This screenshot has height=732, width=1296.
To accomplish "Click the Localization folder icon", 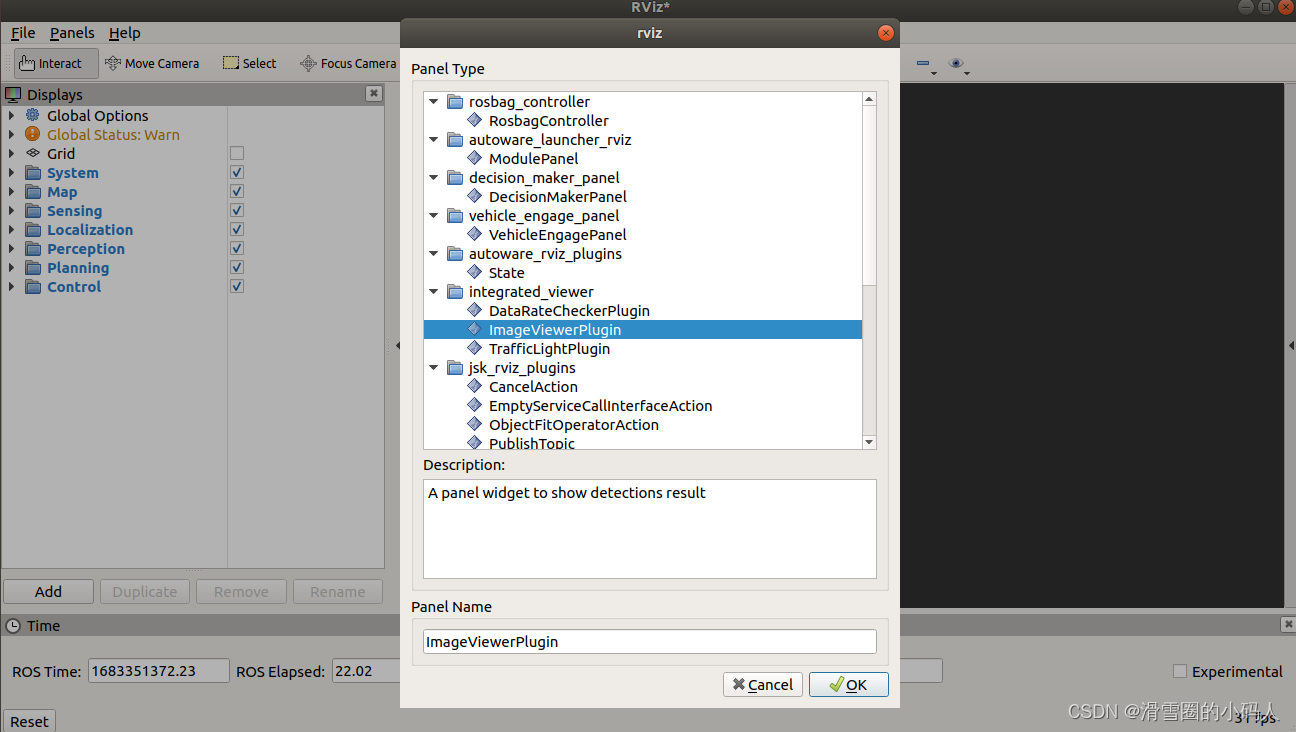I will tap(33, 229).
